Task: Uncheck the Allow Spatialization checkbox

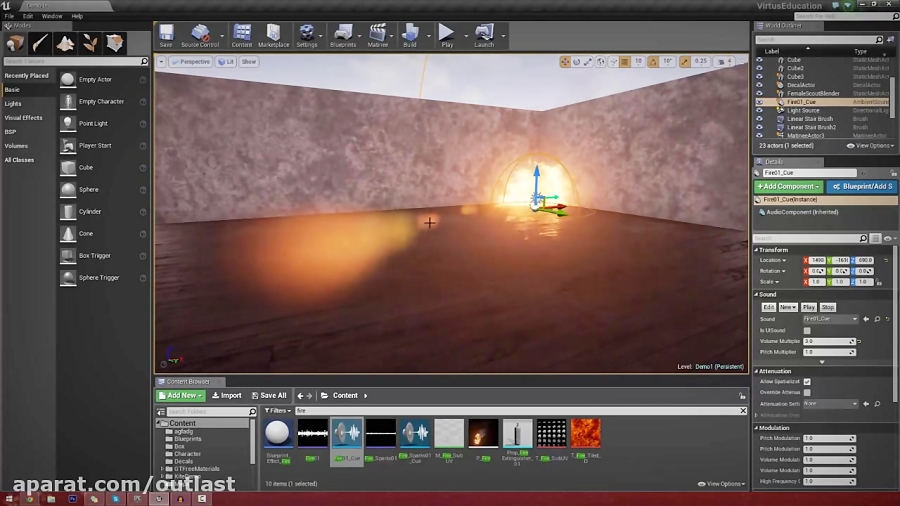Action: pyautogui.click(x=807, y=382)
